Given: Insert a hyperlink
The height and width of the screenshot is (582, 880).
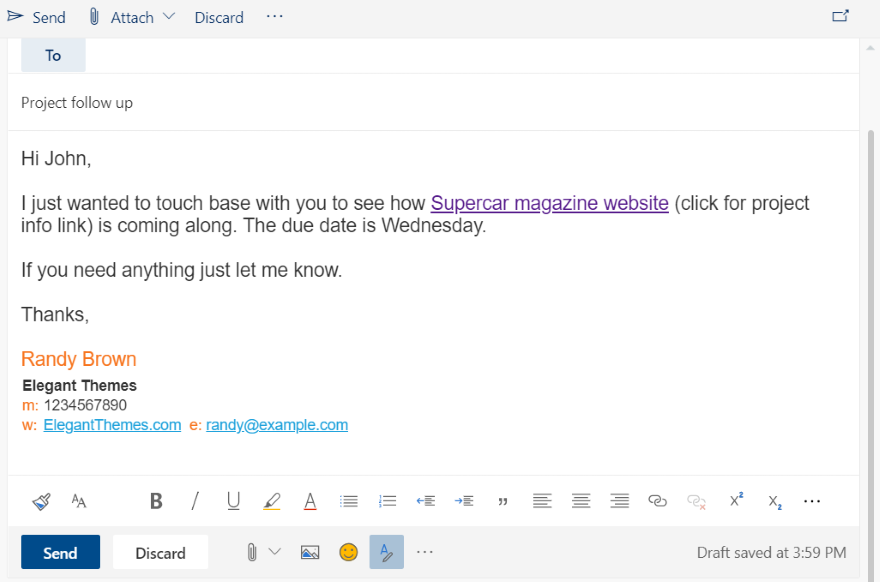Looking at the screenshot, I should point(657,501).
